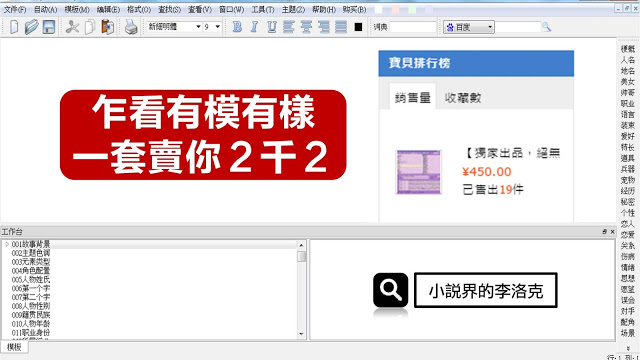Image resolution: width=640 pixels, height=360 pixels.
Task: Select 003元素类型 in the list
Action: (31, 262)
